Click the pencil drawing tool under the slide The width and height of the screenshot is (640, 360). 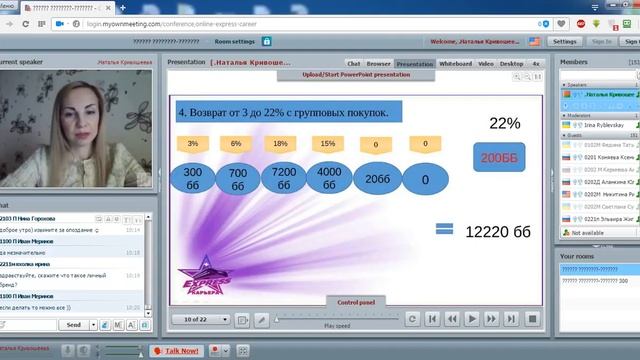click(x=262, y=320)
